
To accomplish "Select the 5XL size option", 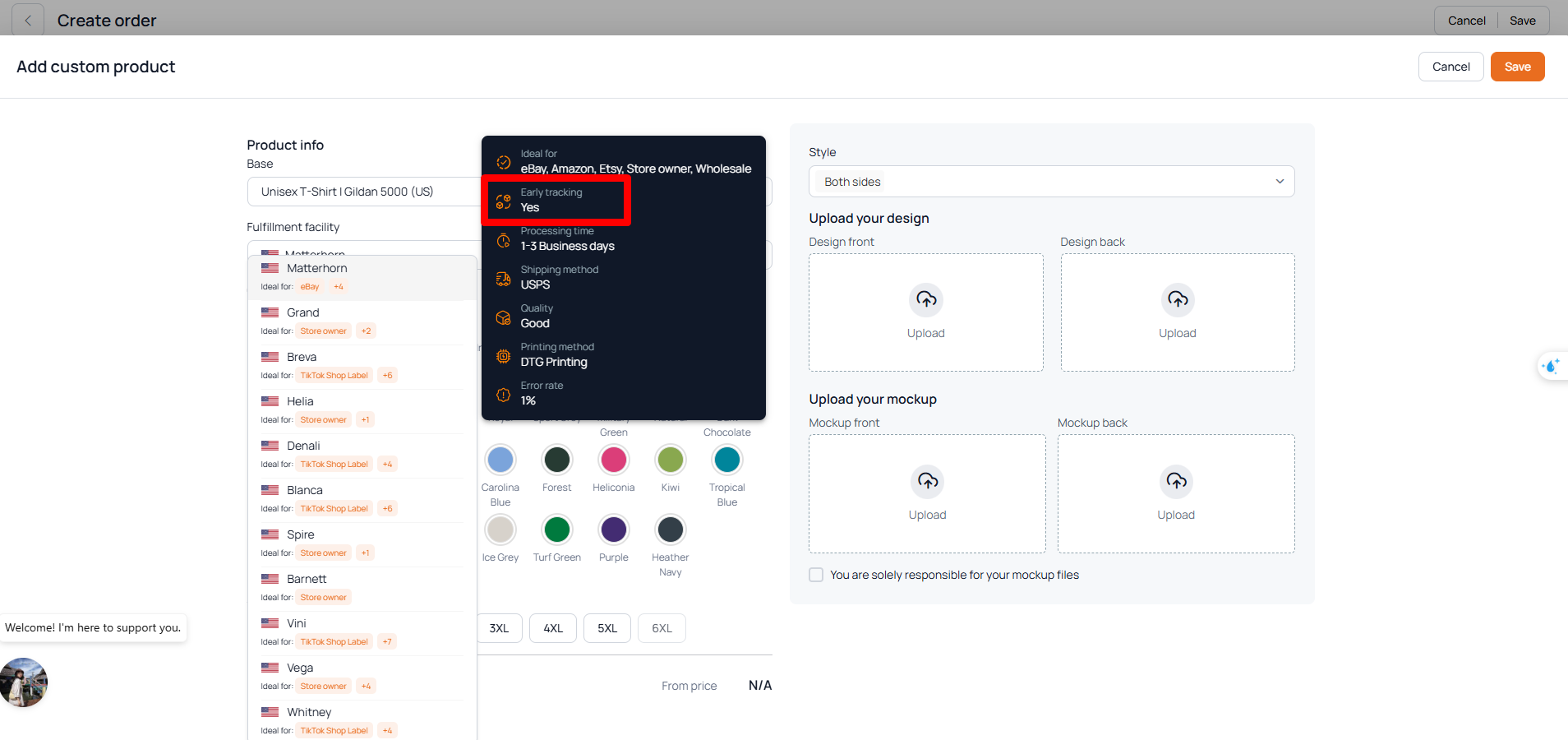I will click(607, 628).
